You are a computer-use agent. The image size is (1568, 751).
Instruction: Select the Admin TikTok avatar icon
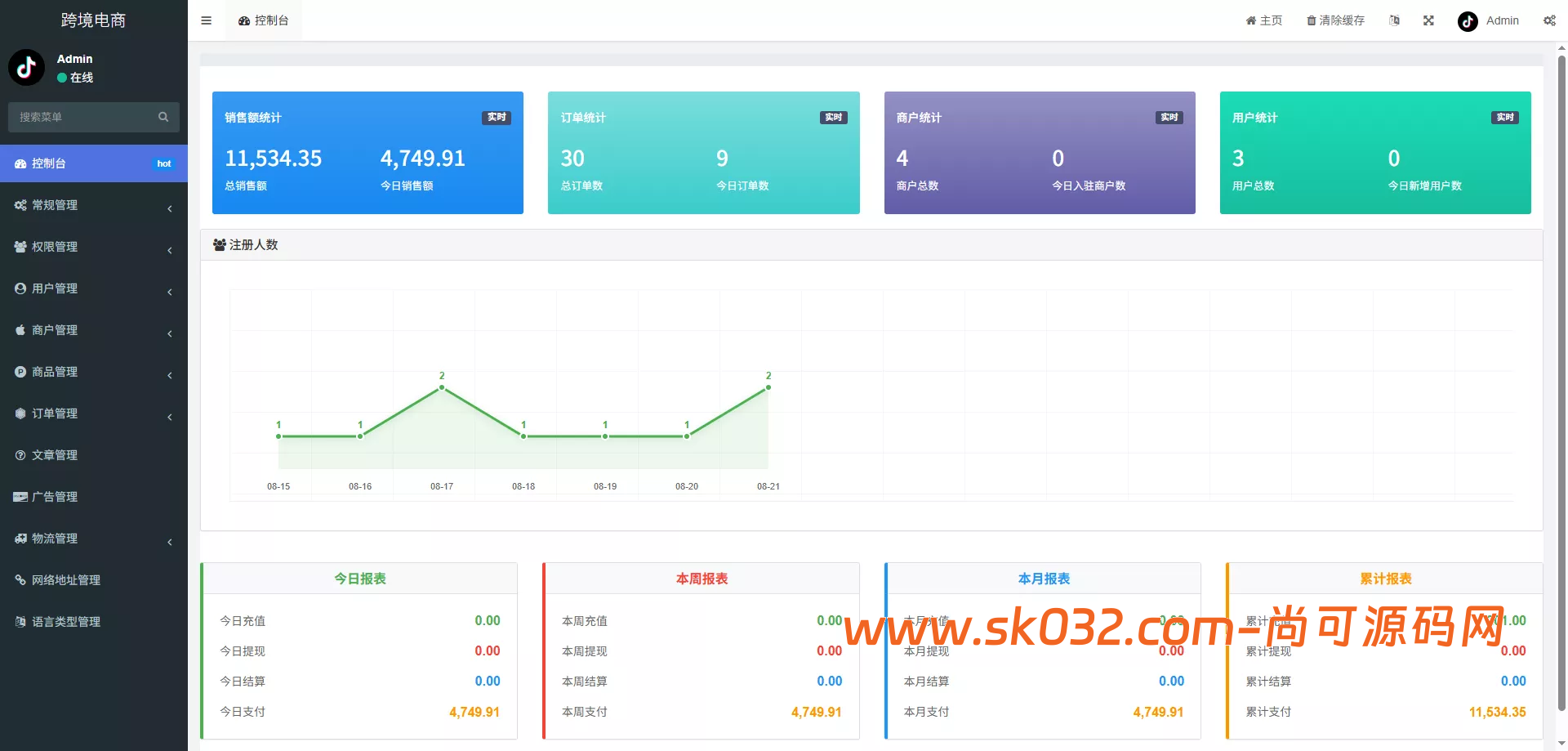[1467, 20]
